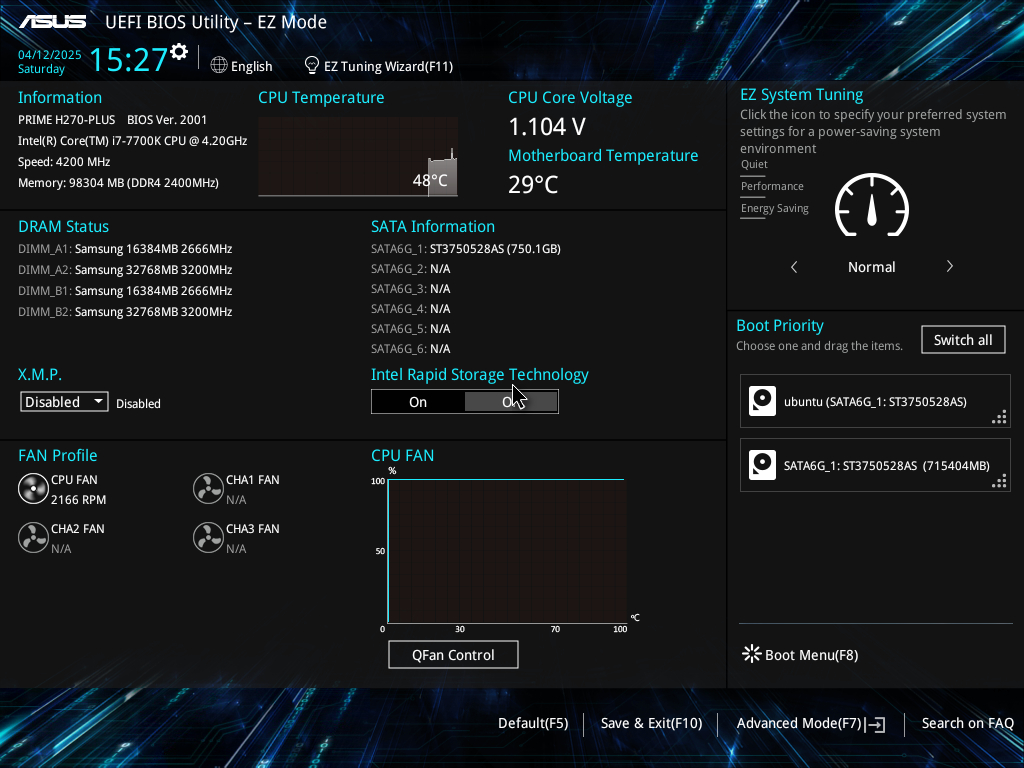Click the DIMM_A2 Samsung 32768MB row
Viewport: 1024px width, 768px height.
125,270
